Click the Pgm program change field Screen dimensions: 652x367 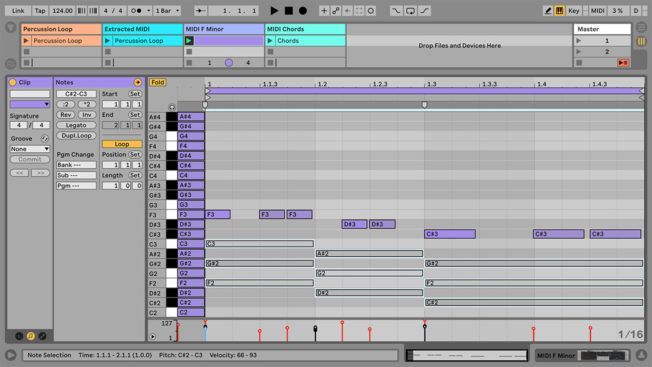pos(76,186)
